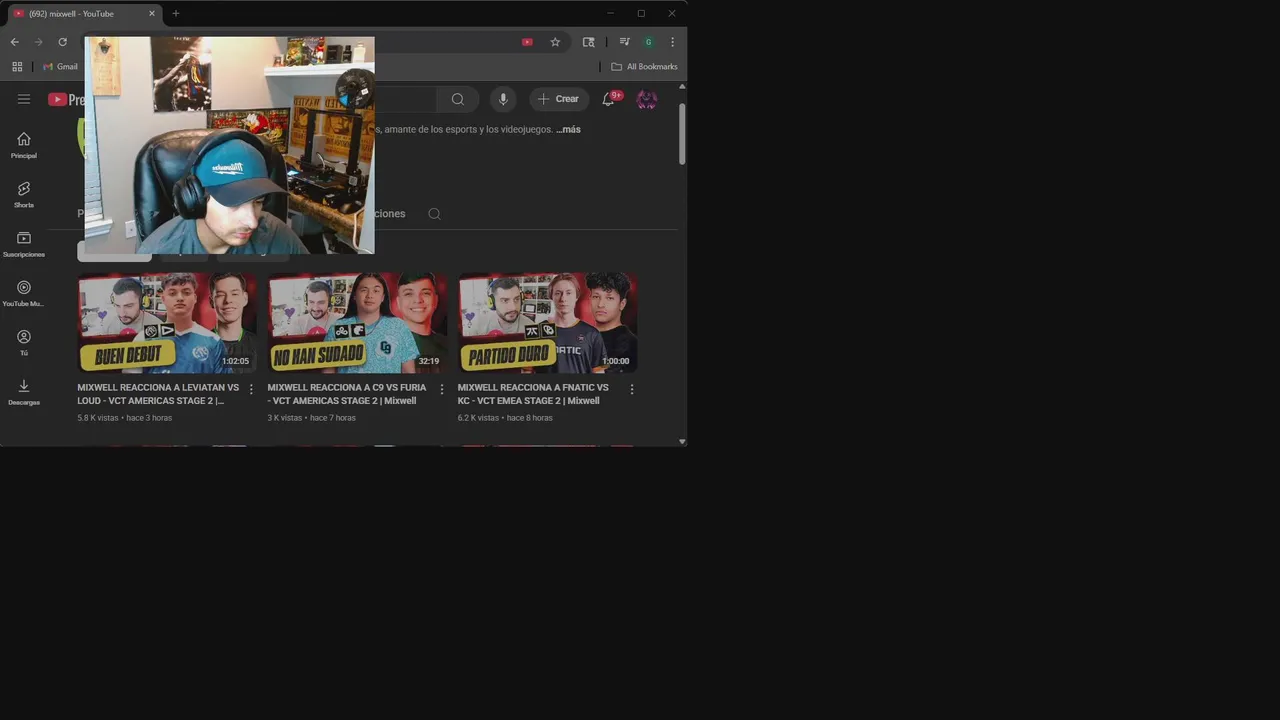Expand channel description with …más
1280x720 pixels.
[568, 129]
